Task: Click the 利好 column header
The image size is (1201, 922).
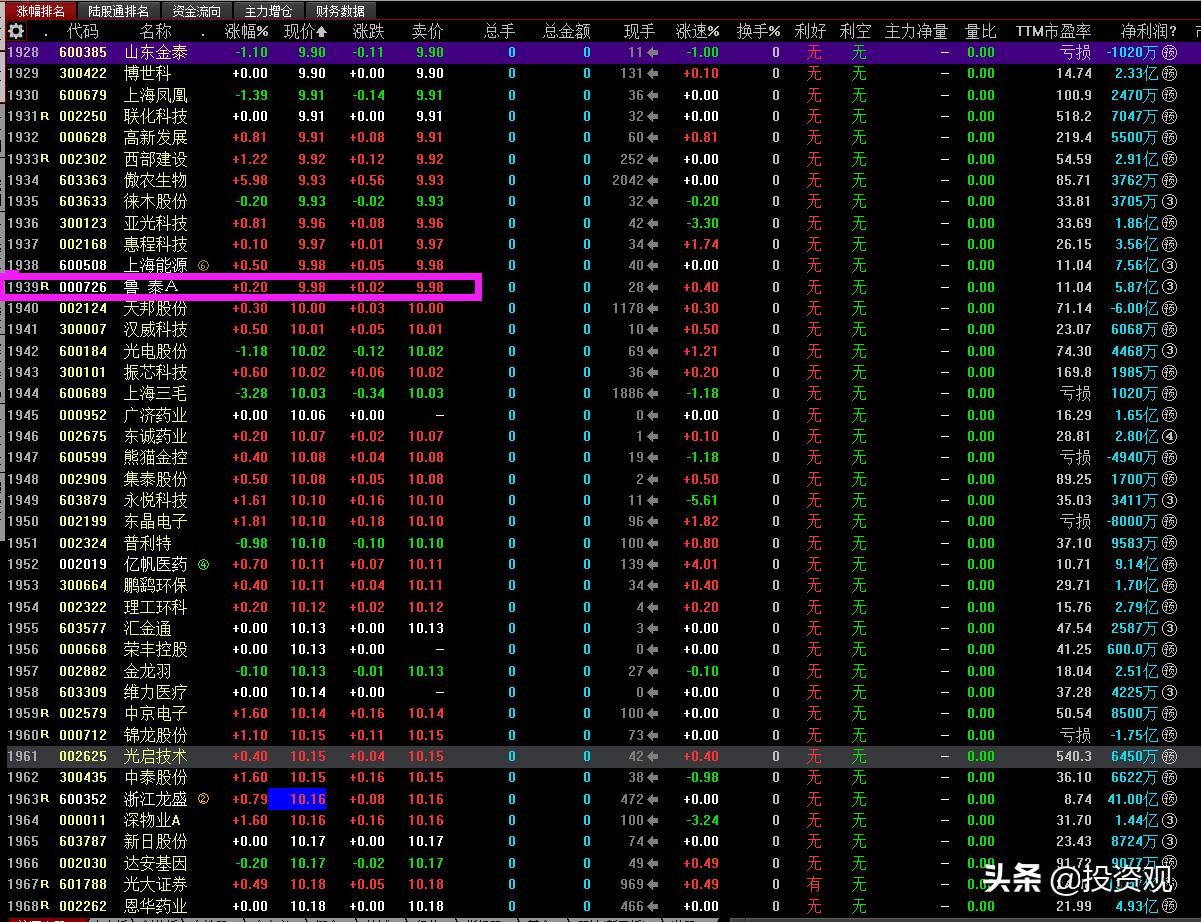Action: [810, 32]
